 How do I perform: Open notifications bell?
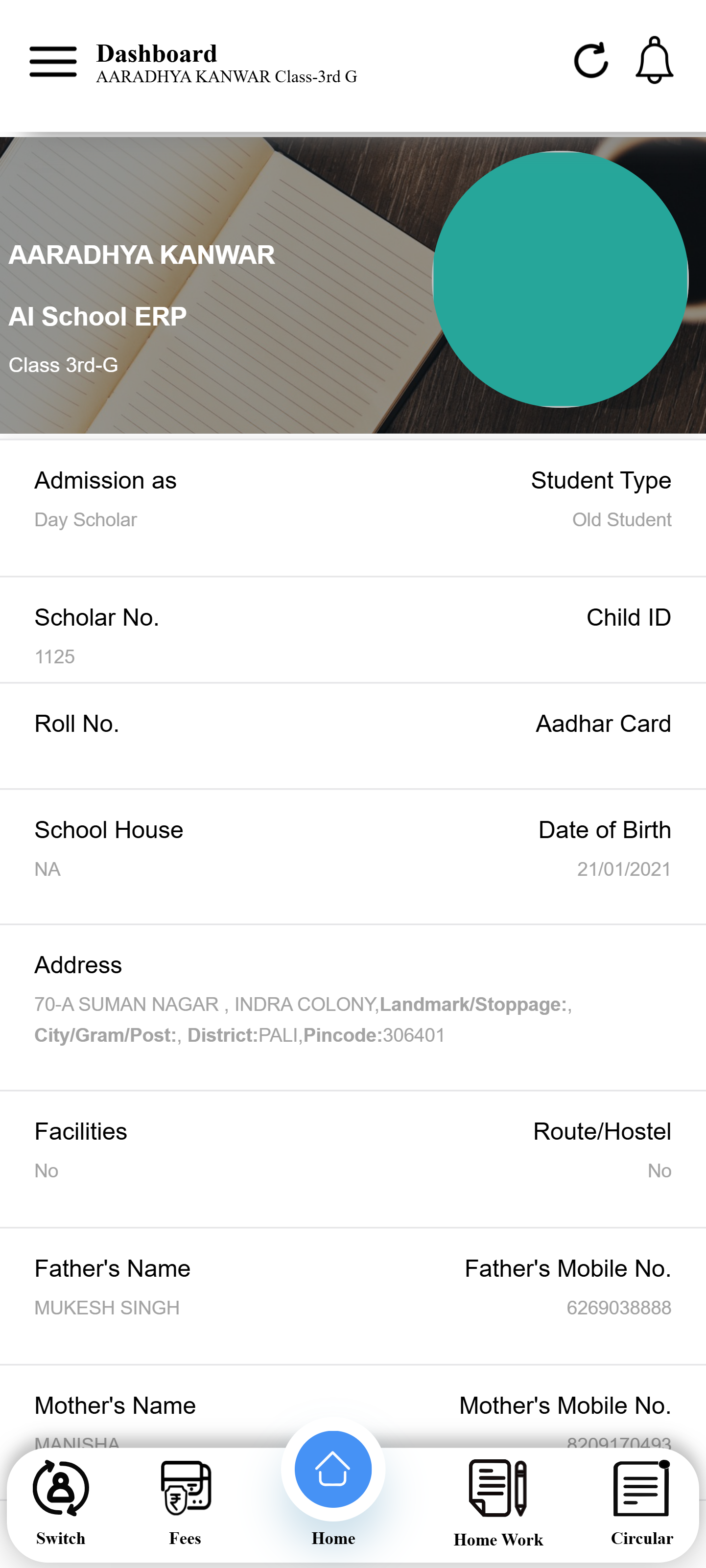654,61
